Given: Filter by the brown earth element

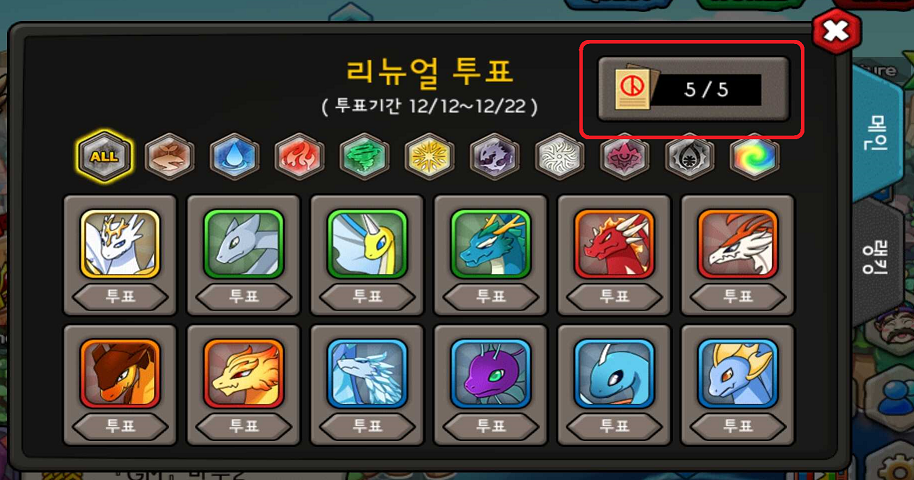Looking at the screenshot, I should tap(169, 157).
